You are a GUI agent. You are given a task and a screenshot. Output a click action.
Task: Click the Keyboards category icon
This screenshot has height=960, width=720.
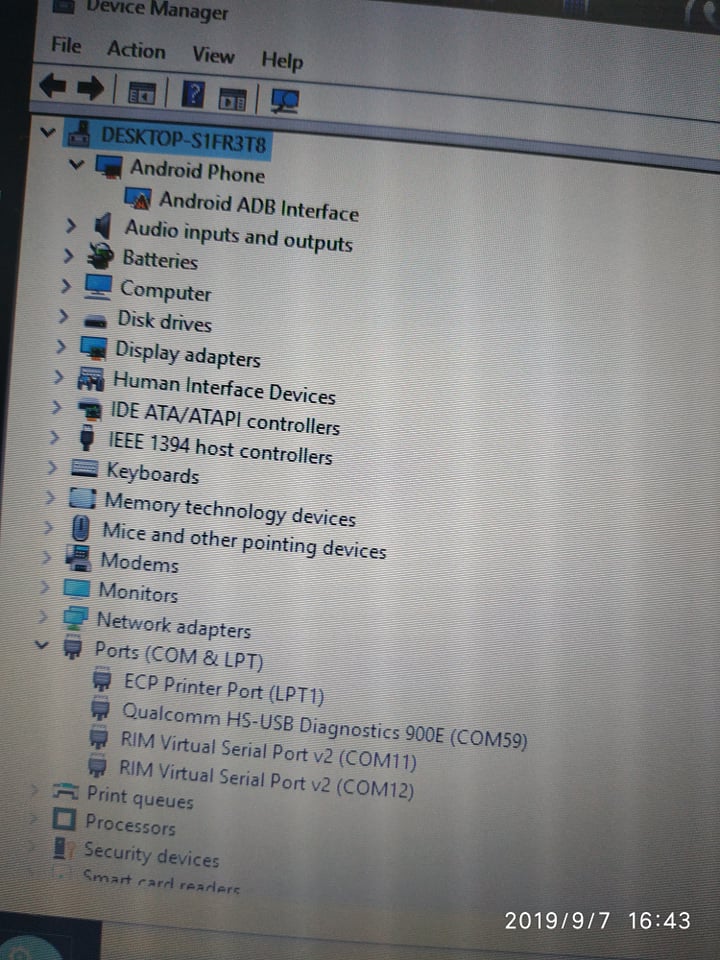point(85,468)
